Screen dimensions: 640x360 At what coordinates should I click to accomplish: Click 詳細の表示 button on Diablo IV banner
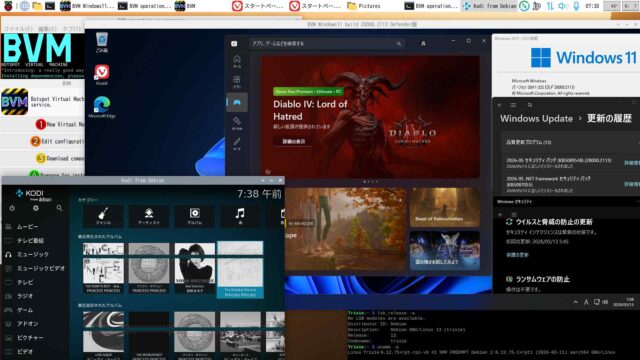[294, 142]
